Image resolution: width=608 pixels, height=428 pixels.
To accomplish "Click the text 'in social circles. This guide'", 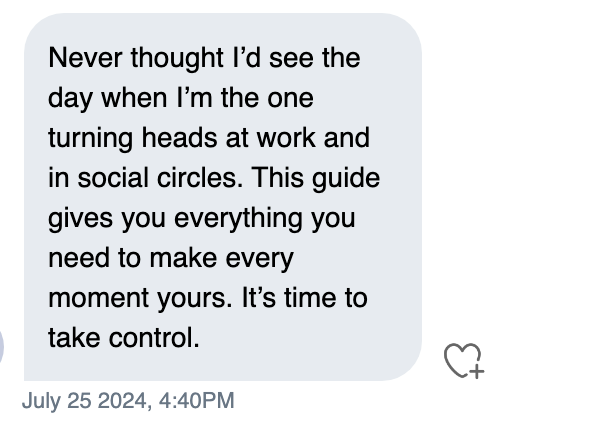I will 214,178.
